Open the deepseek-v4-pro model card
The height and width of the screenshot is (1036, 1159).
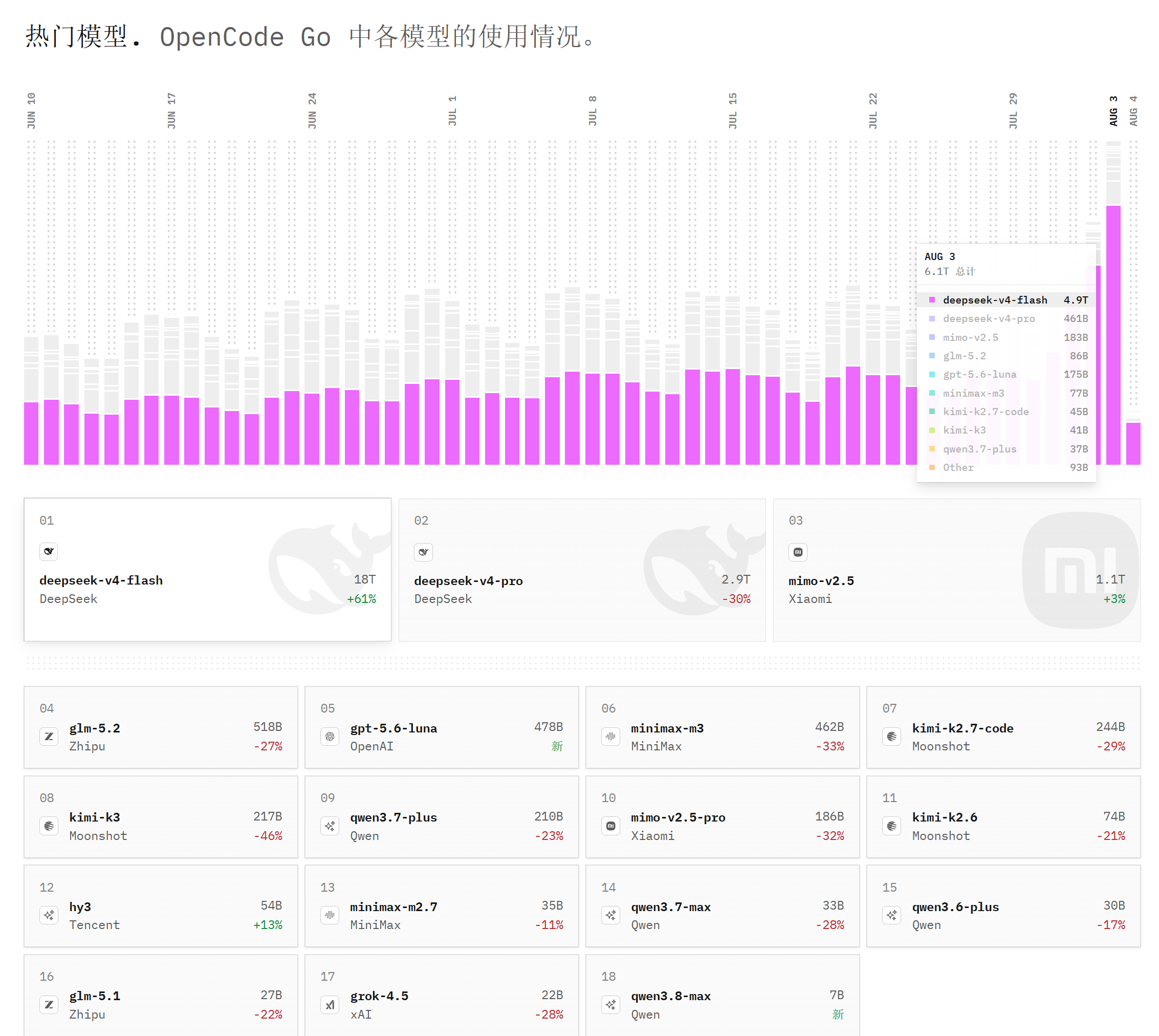click(582, 570)
